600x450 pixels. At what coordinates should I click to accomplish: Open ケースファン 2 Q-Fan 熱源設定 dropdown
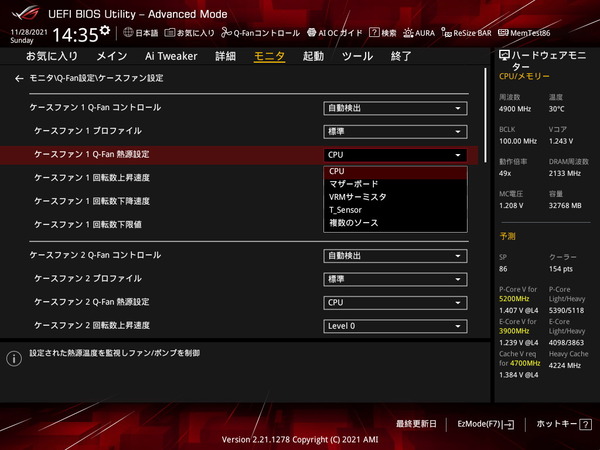pos(395,303)
